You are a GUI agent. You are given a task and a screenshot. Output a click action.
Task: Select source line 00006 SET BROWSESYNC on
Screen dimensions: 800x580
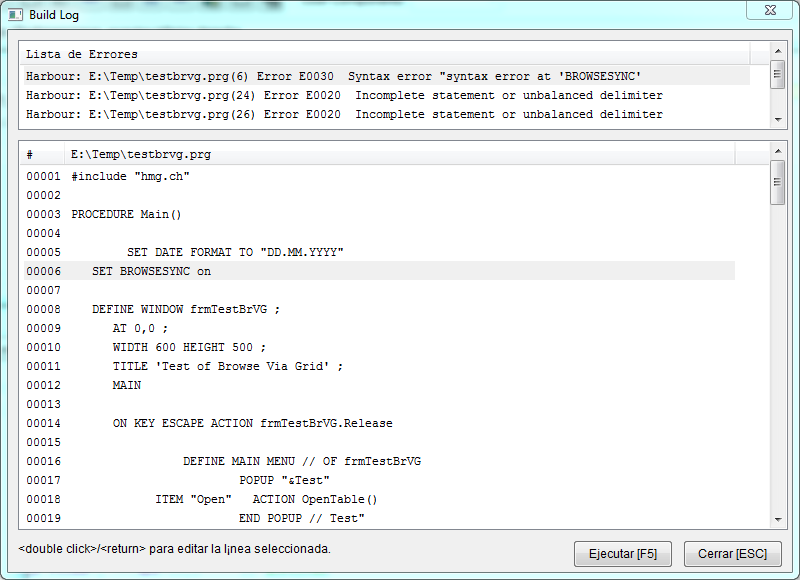pos(150,271)
